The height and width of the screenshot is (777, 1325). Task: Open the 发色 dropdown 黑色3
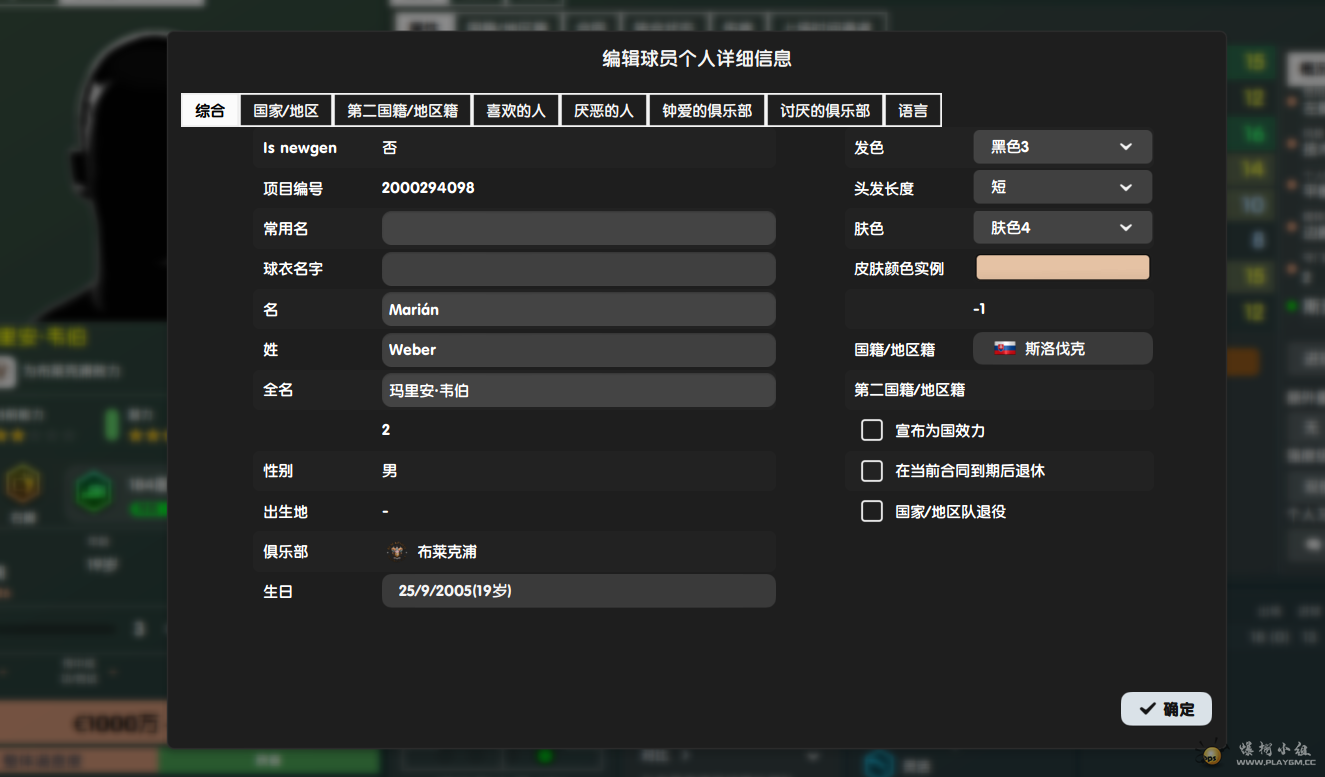1062,147
